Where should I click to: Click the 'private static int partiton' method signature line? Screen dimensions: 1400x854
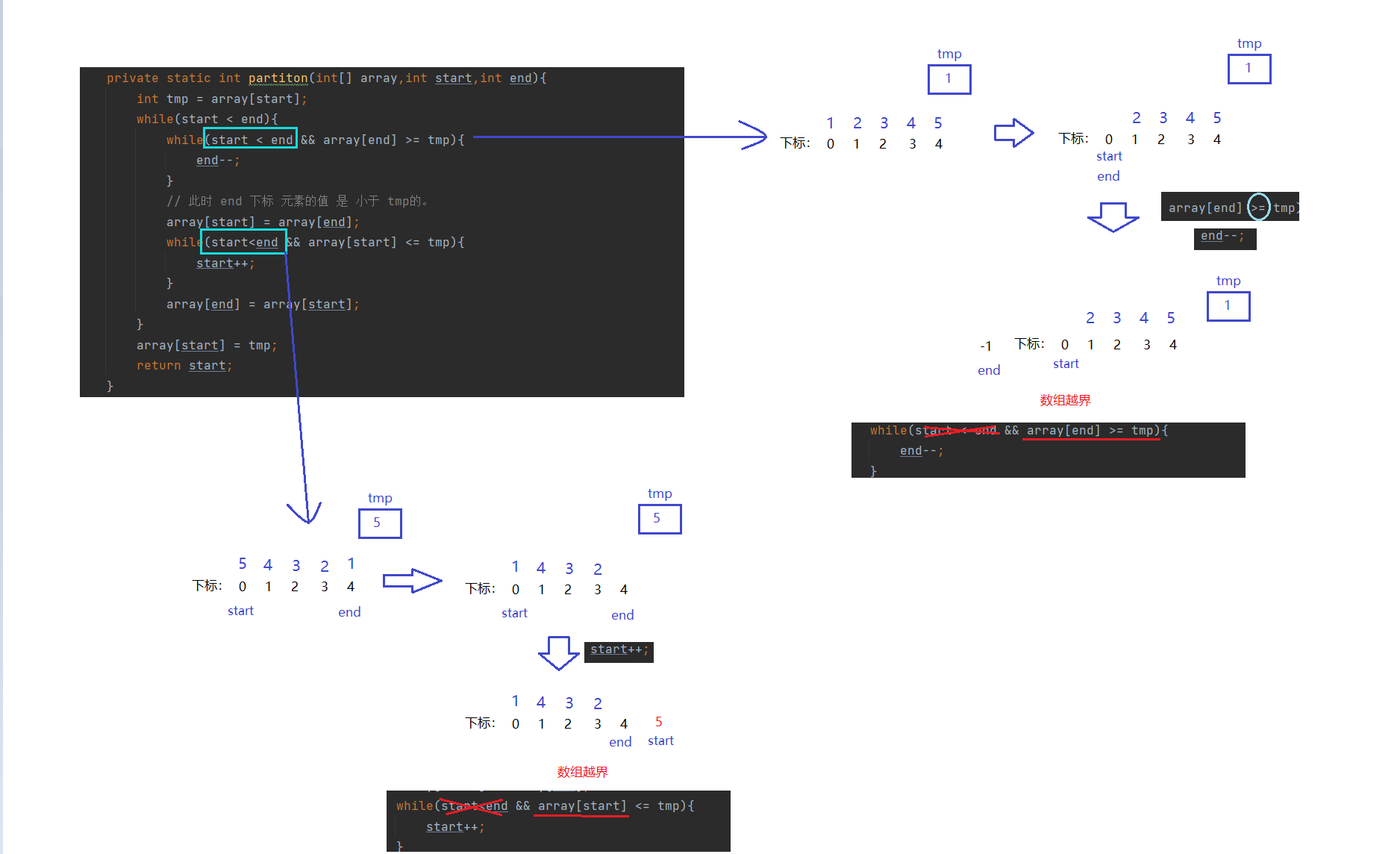pyautogui.click(x=326, y=78)
